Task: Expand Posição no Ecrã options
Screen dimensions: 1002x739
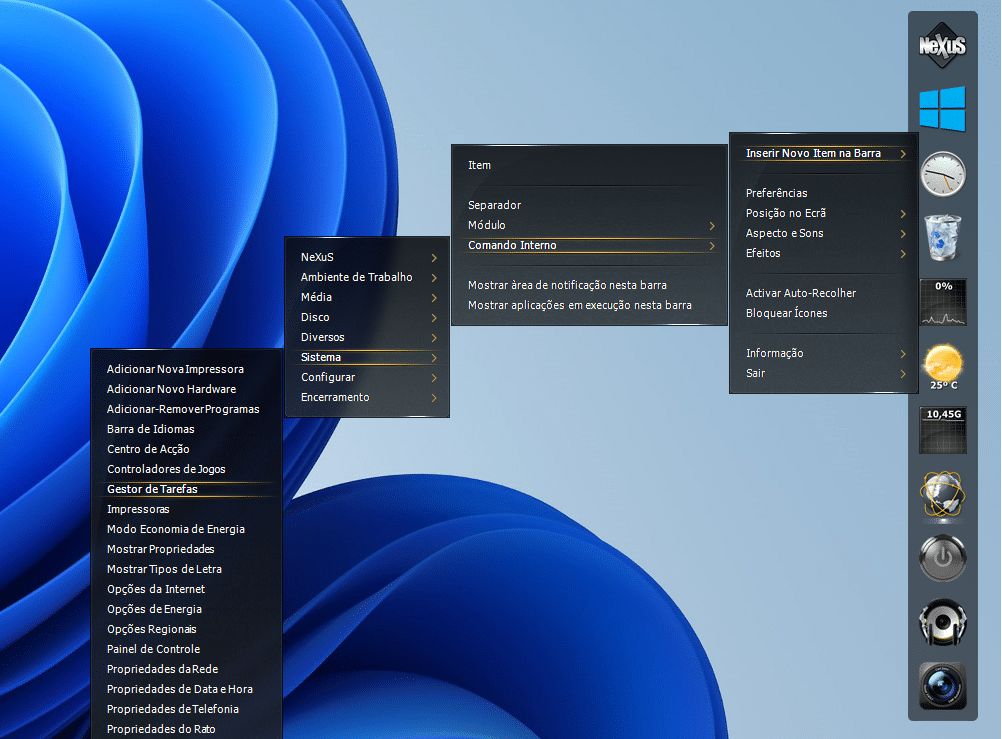Action: [x=785, y=213]
